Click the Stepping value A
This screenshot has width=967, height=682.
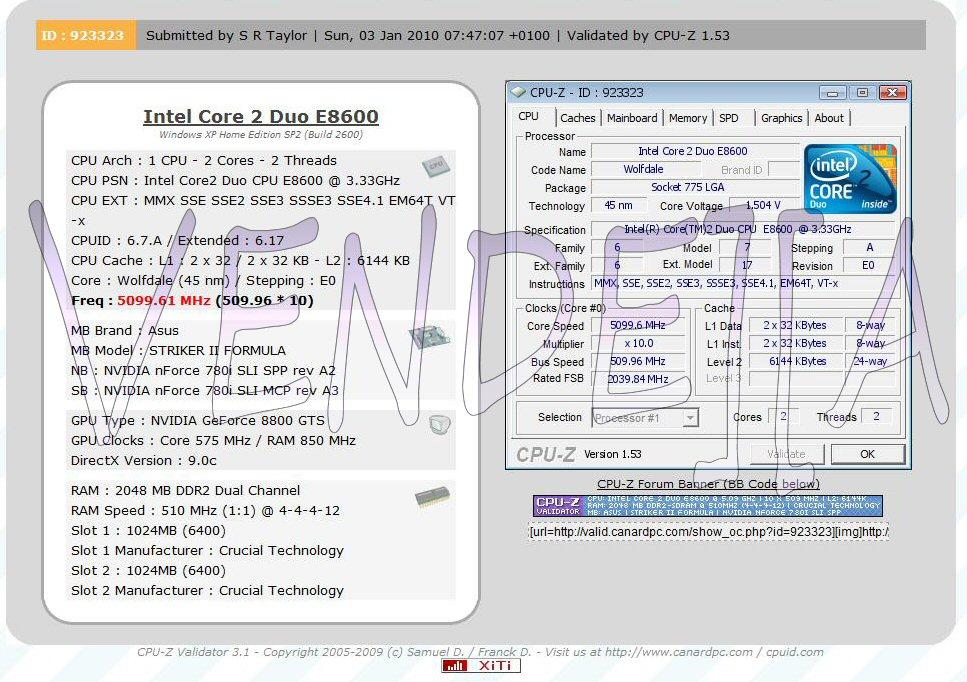[x=869, y=247]
